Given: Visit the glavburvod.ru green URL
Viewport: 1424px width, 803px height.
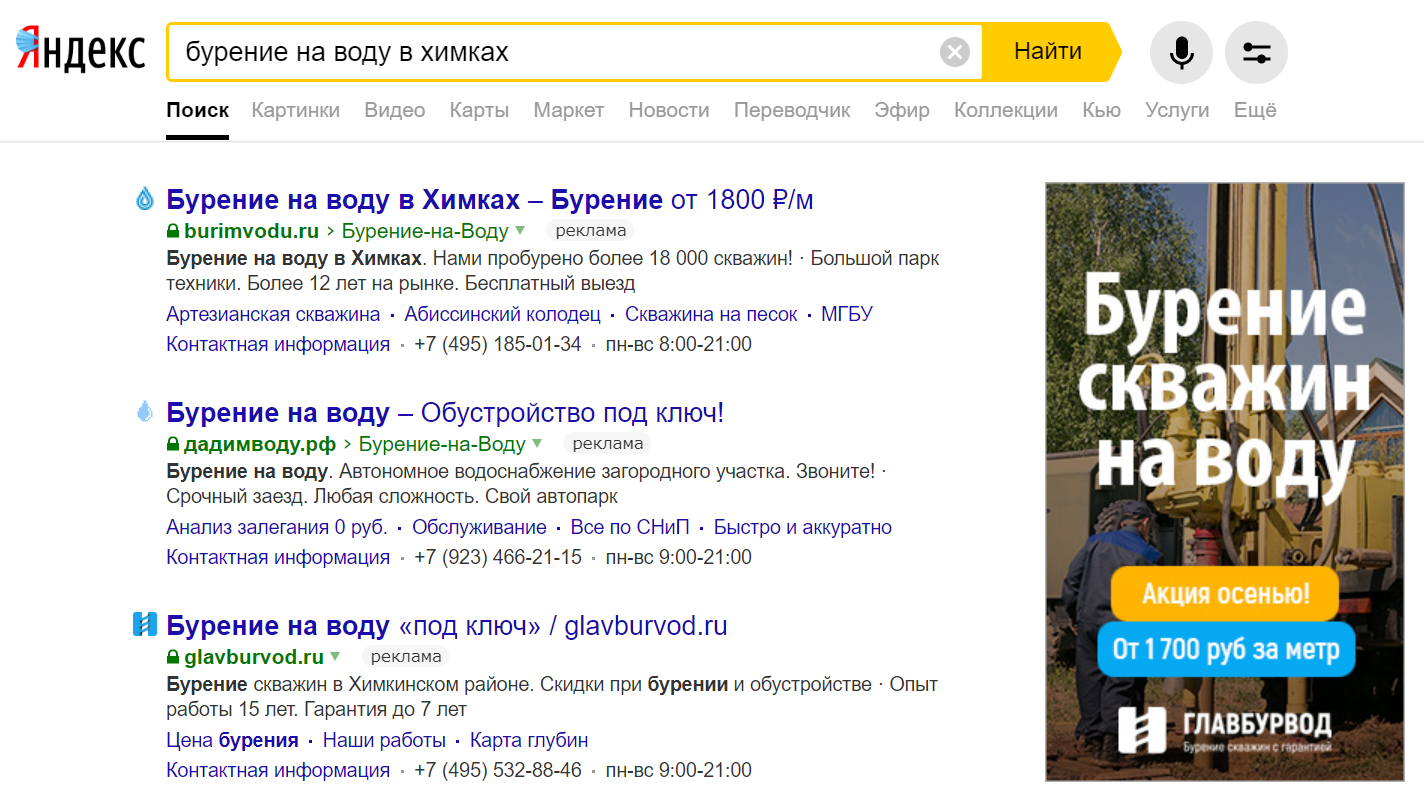Looking at the screenshot, I should coord(254,657).
